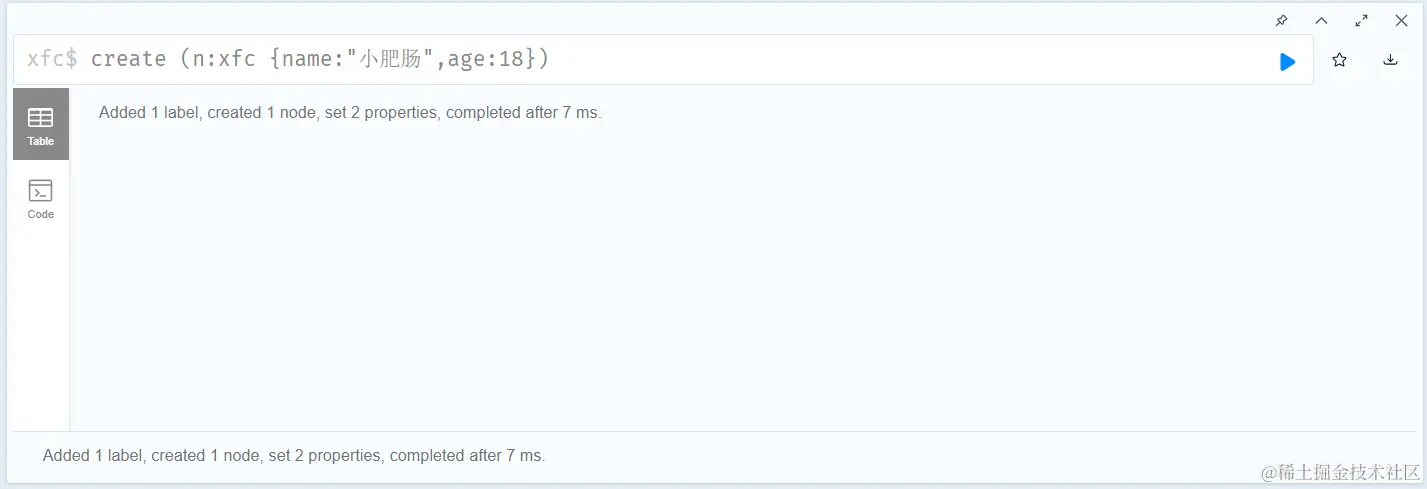Run the Cypher query with the play button
Screen dimensions: 1427x489
pyautogui.click(x=1287, y=62)
